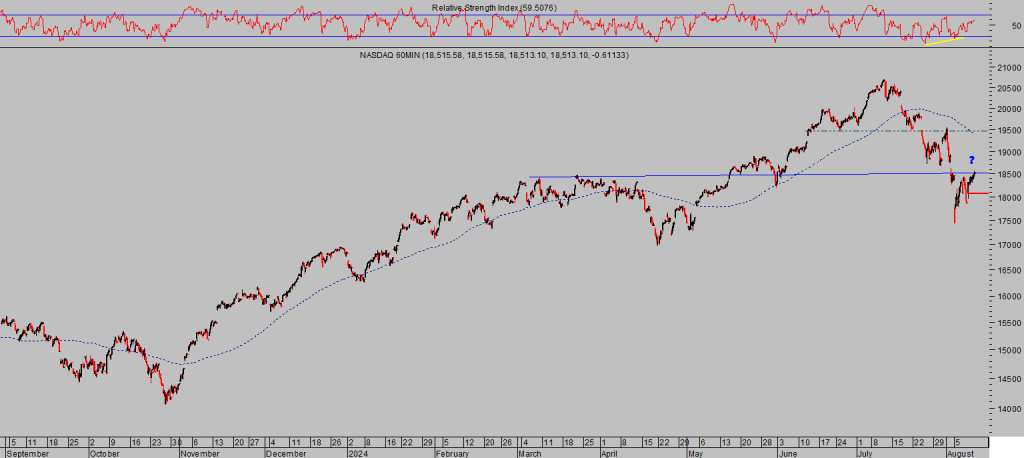Select the May month label
This screenshot has height=458, width=1024.
[x=695, y=453]
